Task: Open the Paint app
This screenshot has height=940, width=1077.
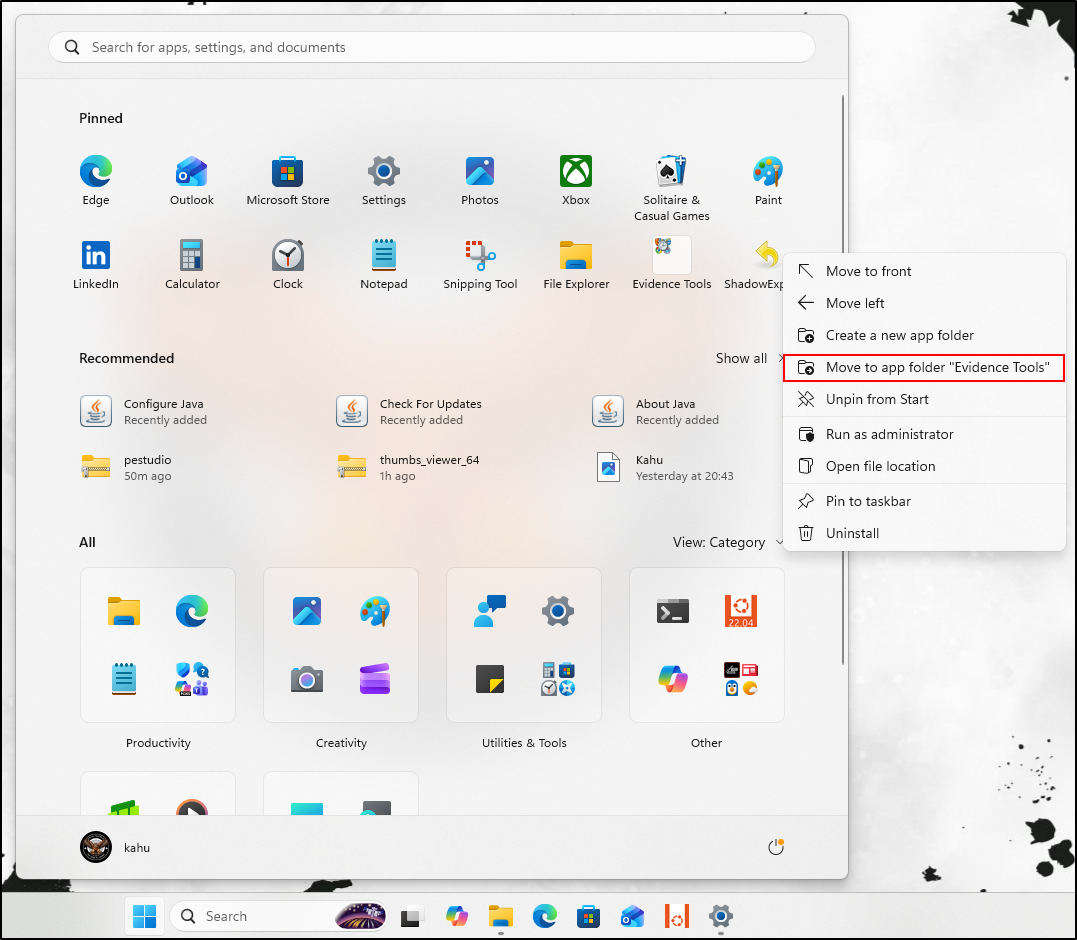Action: [768, 180]
